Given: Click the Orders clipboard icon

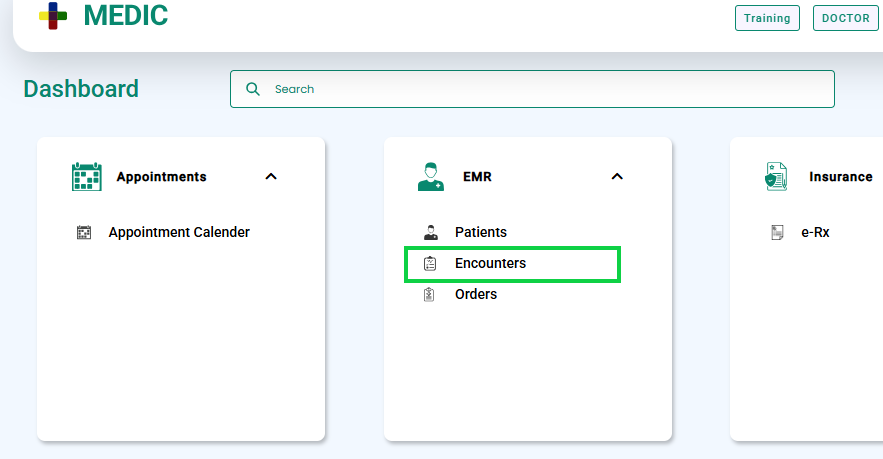Looking at the screenshot, I should [429, 294].
